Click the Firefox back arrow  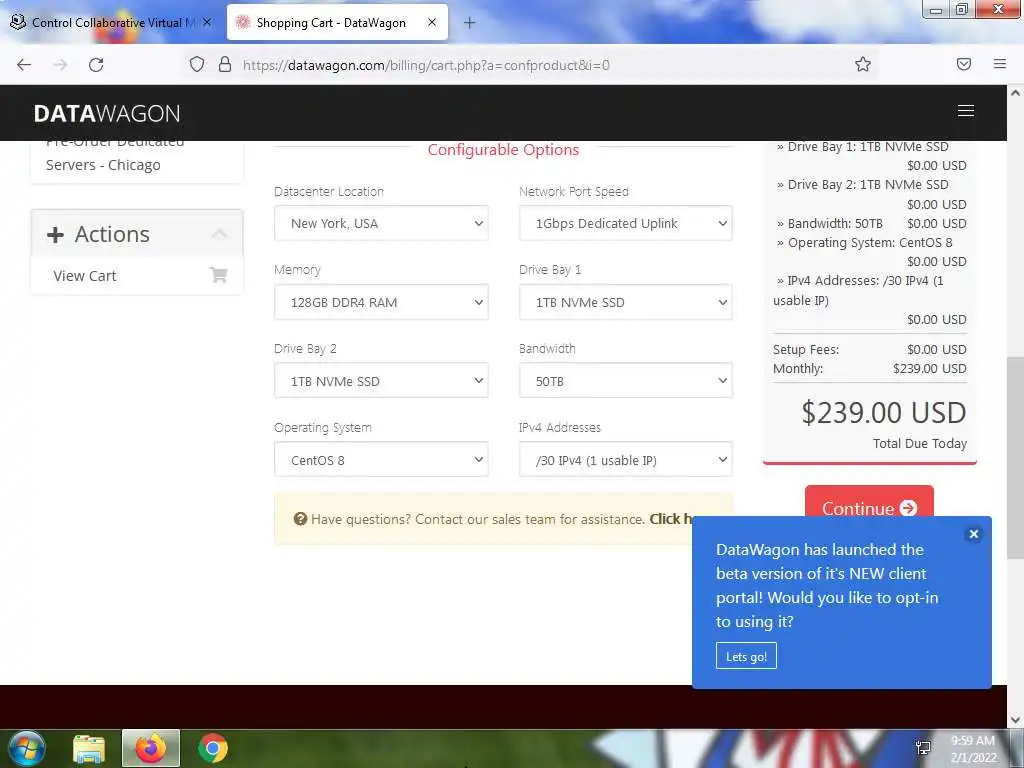point(24,65)
